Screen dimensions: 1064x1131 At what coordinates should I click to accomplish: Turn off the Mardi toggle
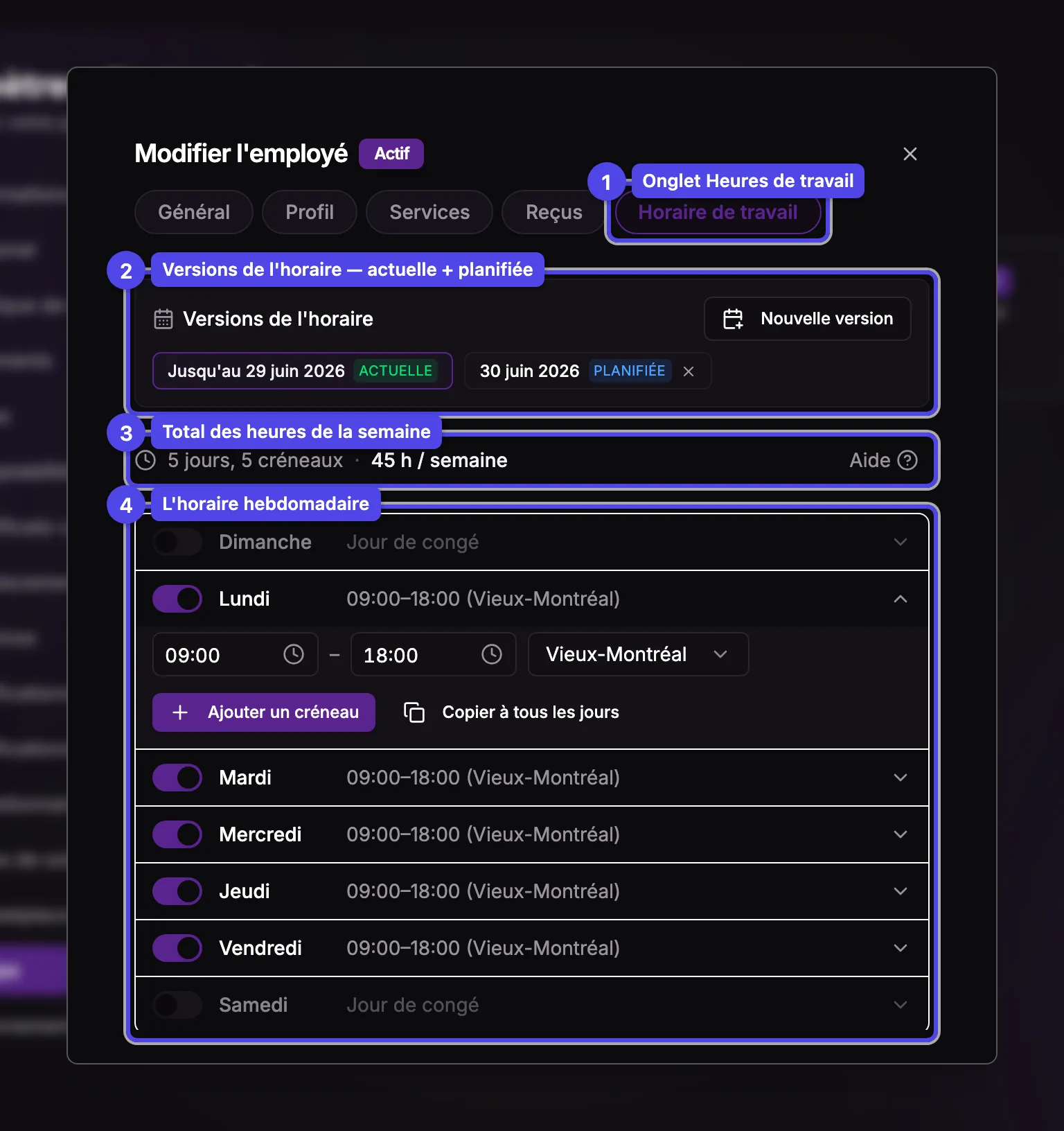177,778
